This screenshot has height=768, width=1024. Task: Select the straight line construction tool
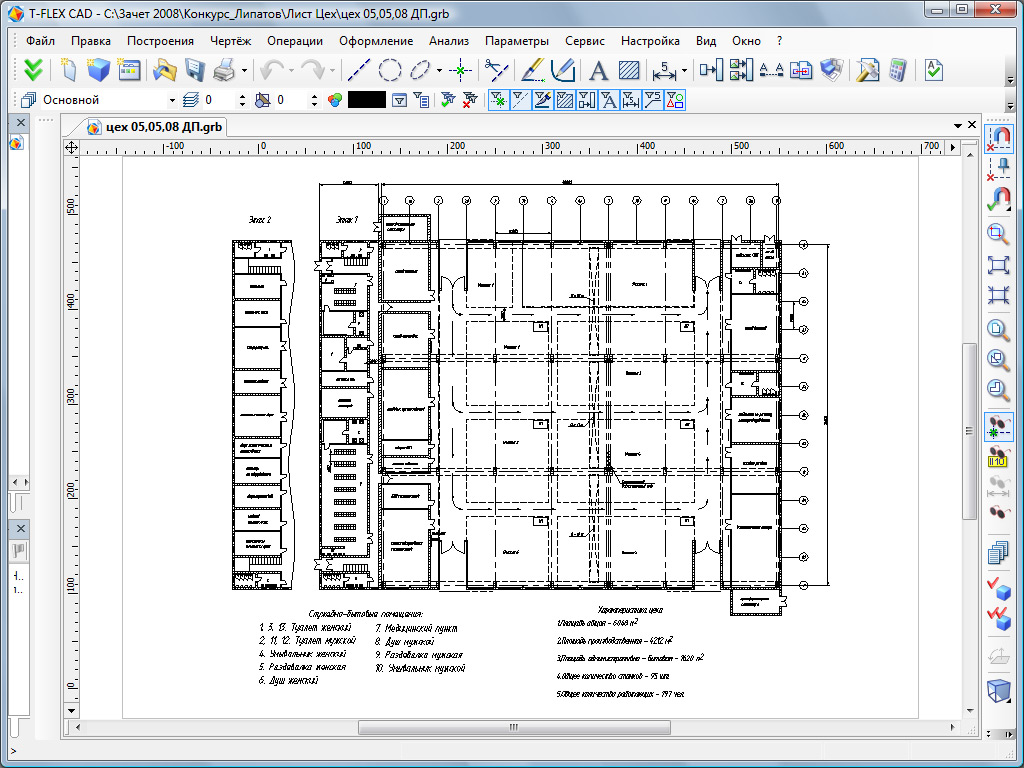pos(358,70)
